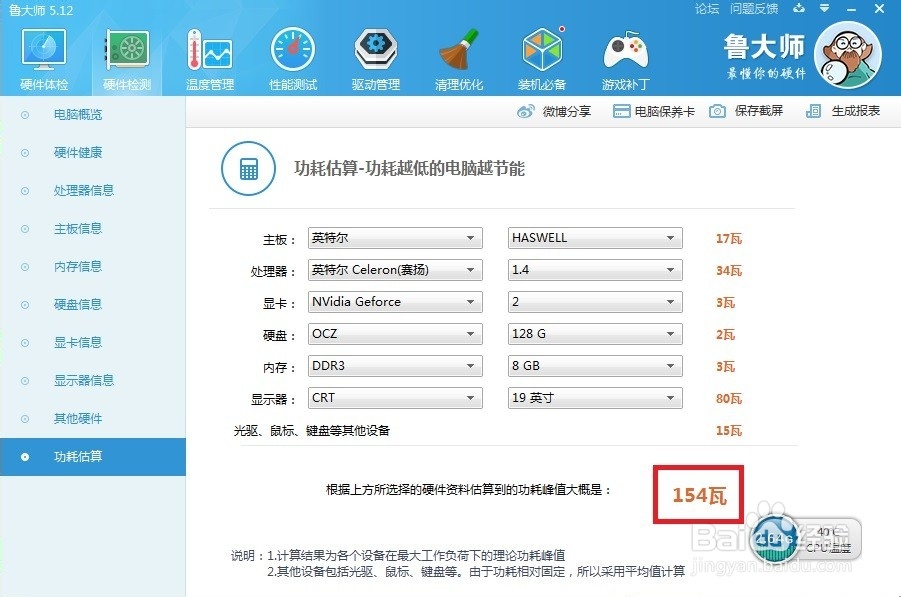Viewport: 901px width, 597px height.
Task: Open 硬盘 capacity dropdown showing 128 G
Action: click(595, 334)
